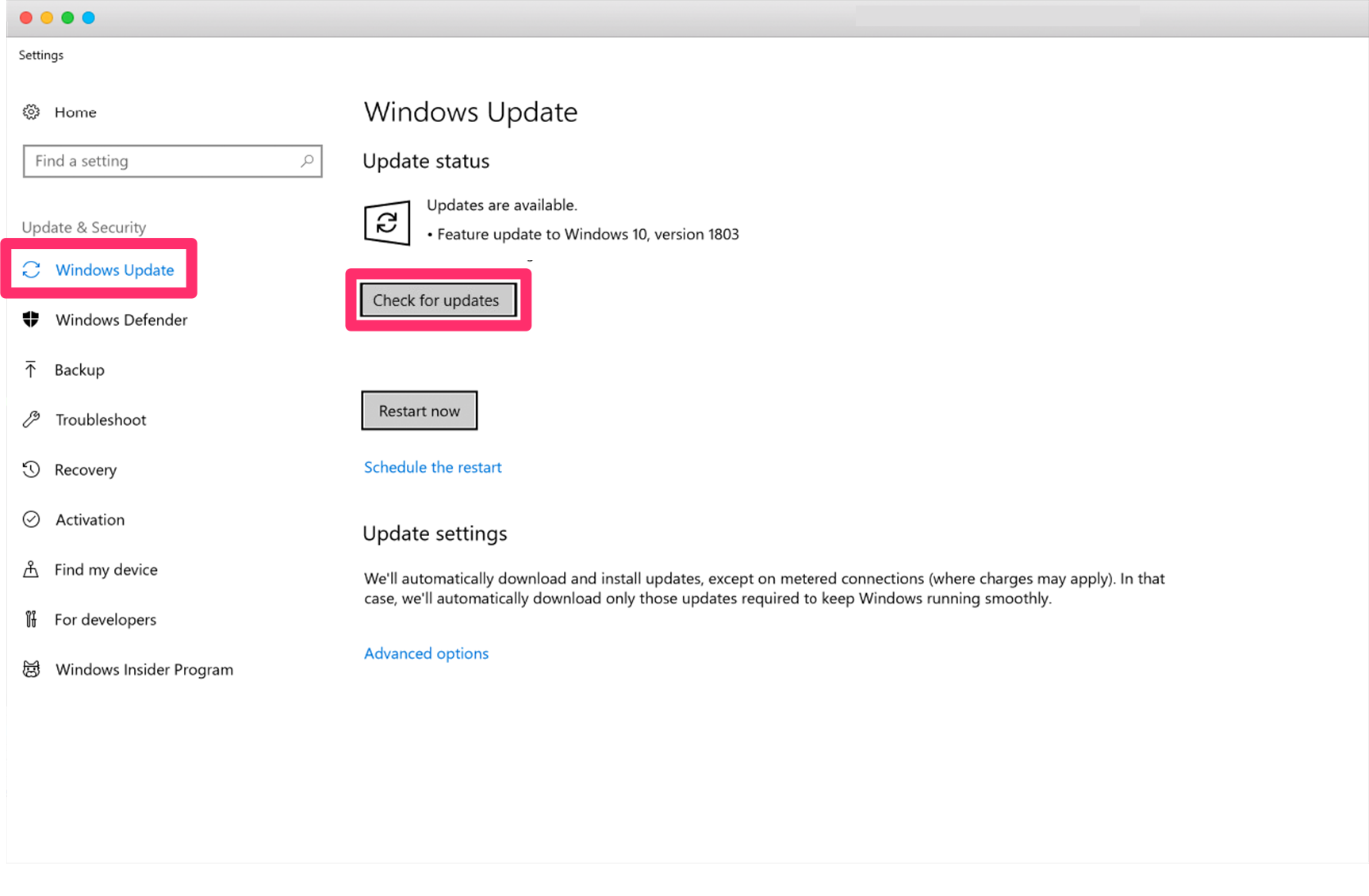Click the Update status heading
Screen dimensions: 1369x896
point(426,161)
